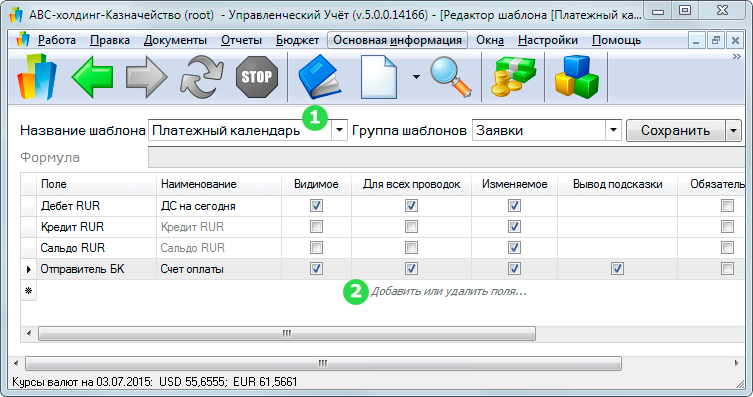The height and width of the screenshot is (397, 753).
Task: Open the Окна menu
Action: (490, 40)
